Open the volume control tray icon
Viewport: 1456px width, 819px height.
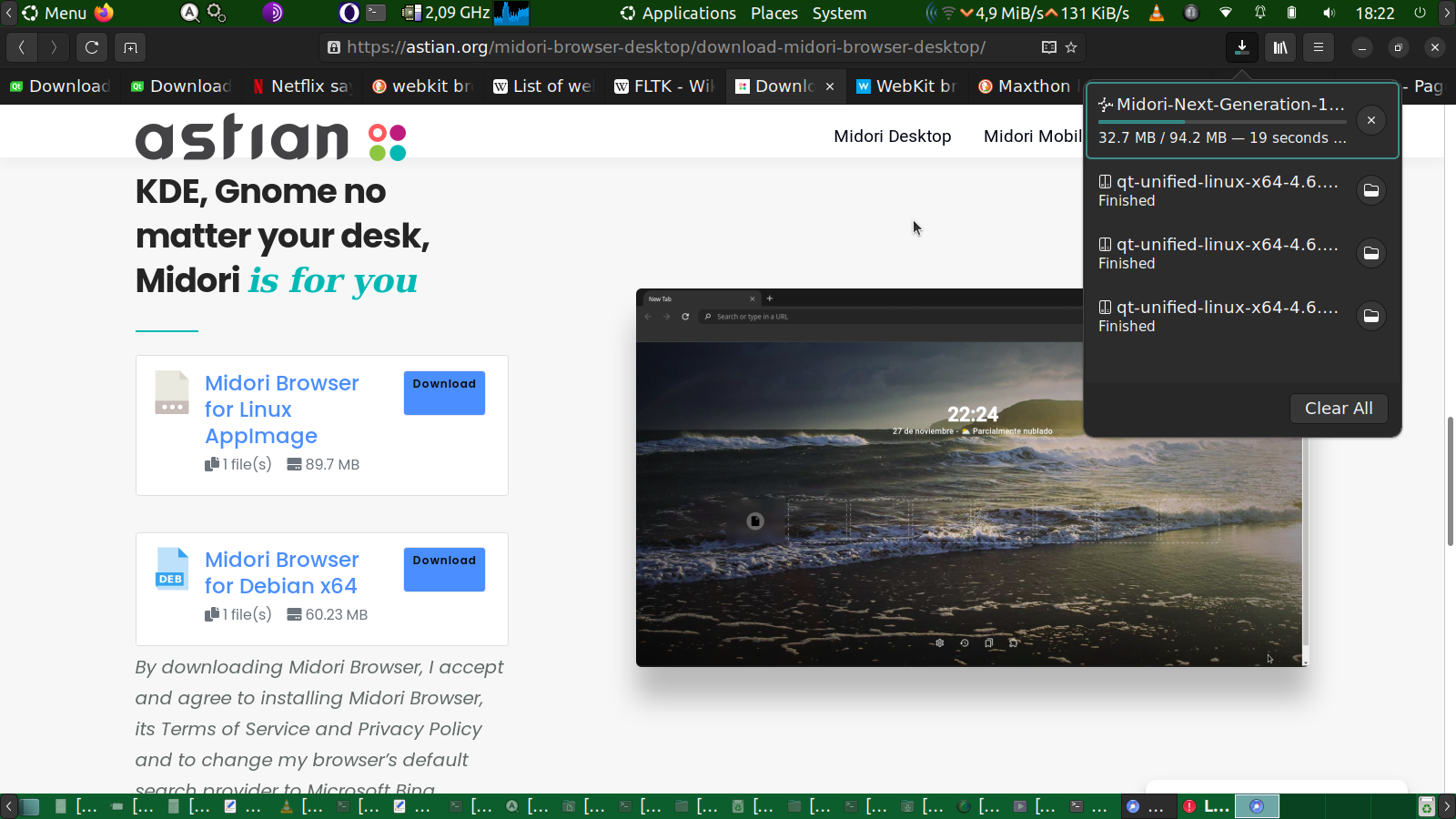(1329, 13)
